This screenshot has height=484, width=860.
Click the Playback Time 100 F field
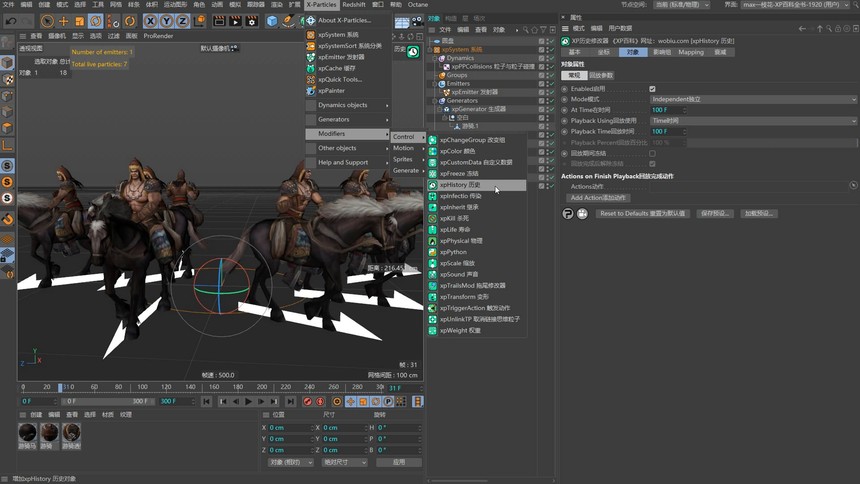pyautogui.click(x=667, y=132)
